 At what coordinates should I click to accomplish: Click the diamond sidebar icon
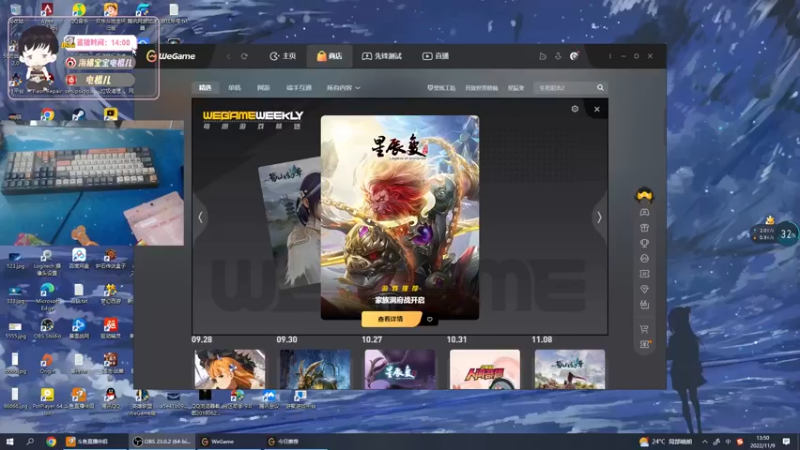click(x=644, y=289)
